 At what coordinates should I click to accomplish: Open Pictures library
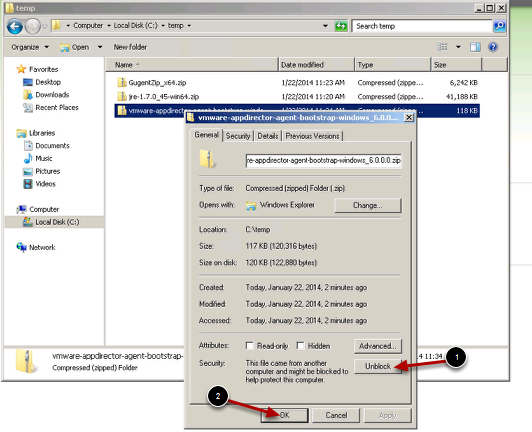coord(48,171)
